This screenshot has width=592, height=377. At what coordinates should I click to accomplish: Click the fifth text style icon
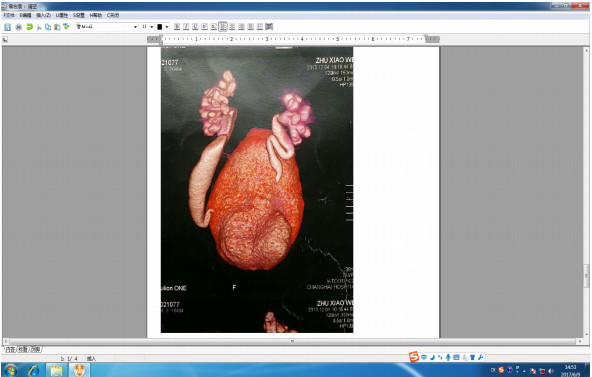[214, 26]
